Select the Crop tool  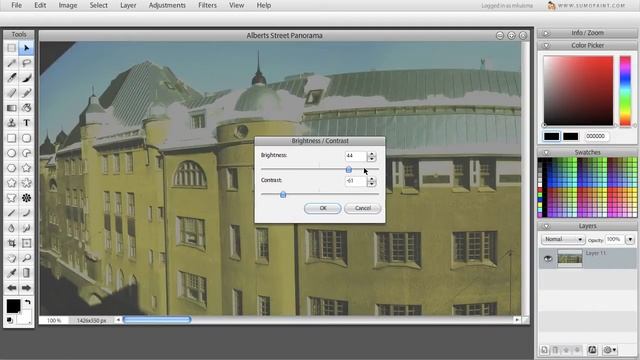tap(11, 243)
